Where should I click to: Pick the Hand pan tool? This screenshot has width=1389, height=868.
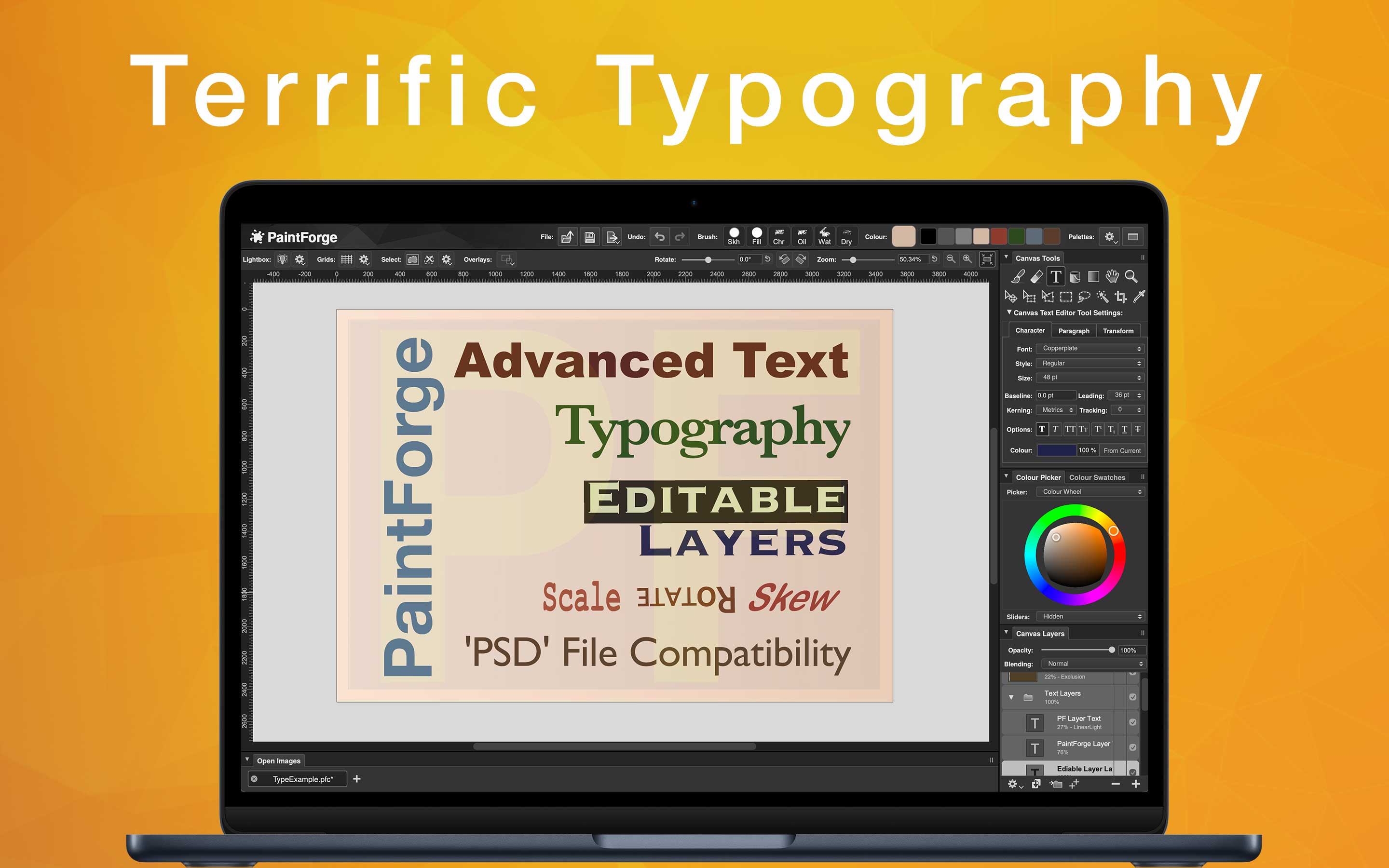pos(1112,277)
